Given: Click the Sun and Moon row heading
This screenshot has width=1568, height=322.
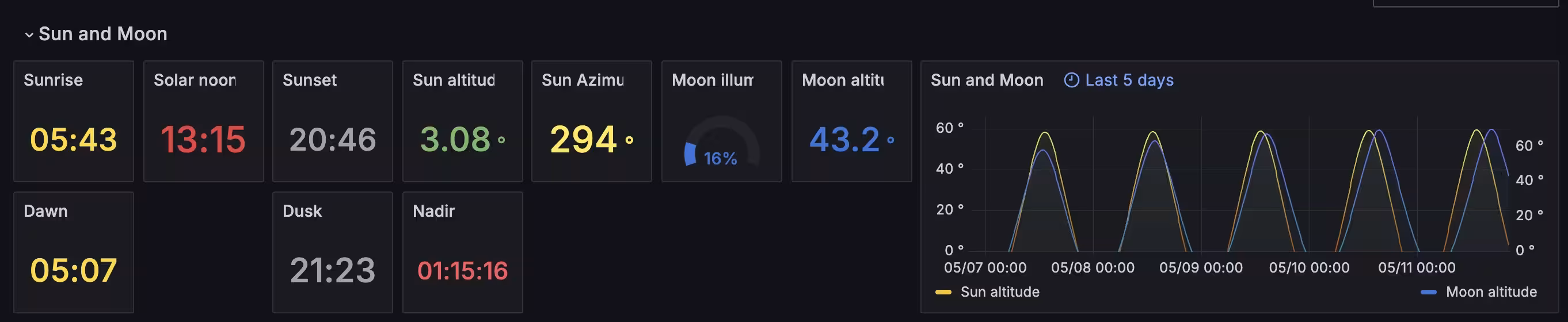Looking at the screenshot, I should [103, 34].
